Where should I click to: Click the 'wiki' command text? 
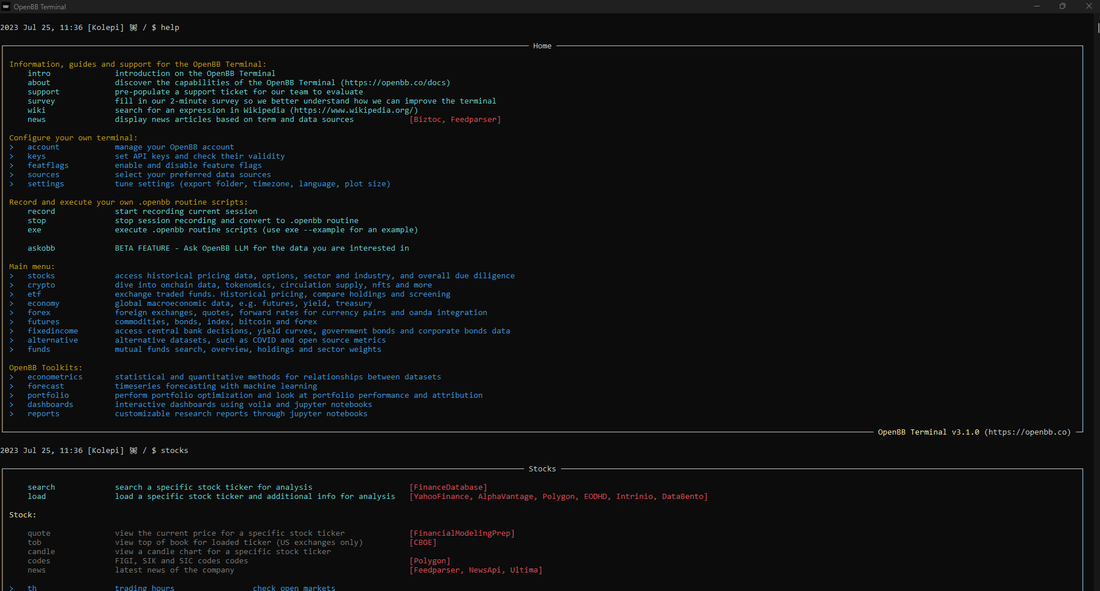36,109
